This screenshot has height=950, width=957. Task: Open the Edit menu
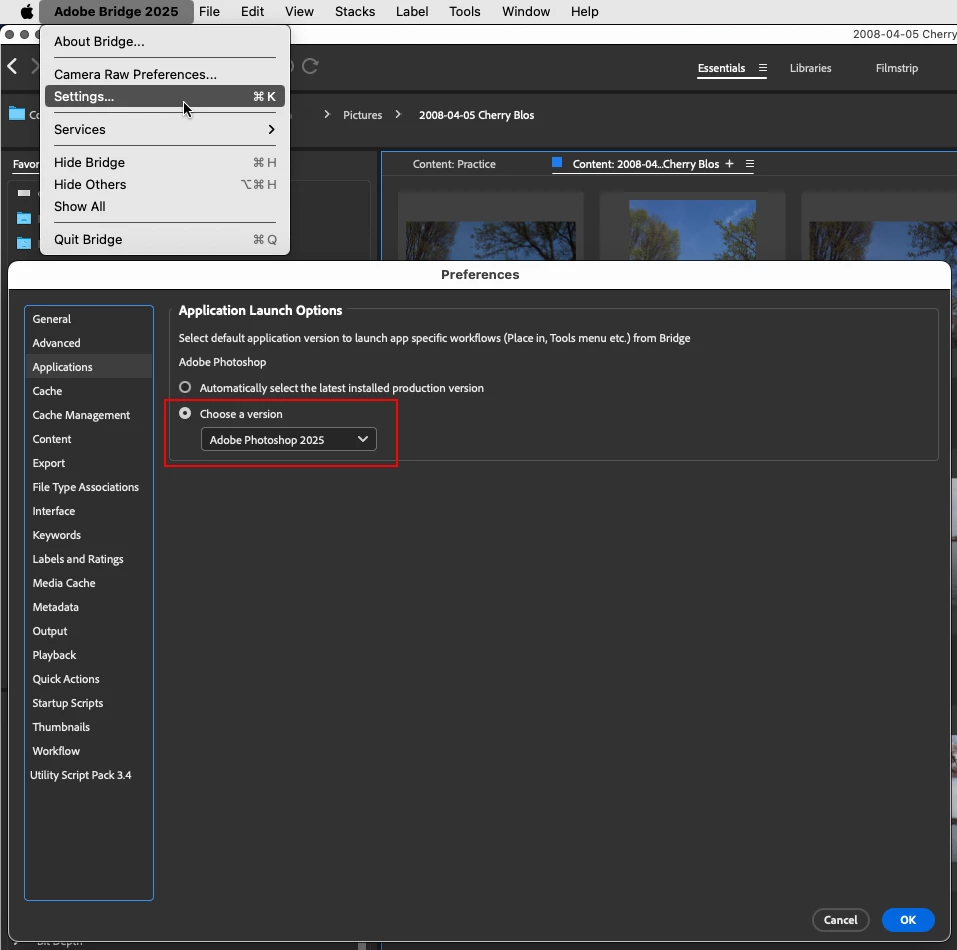(252, 12)
